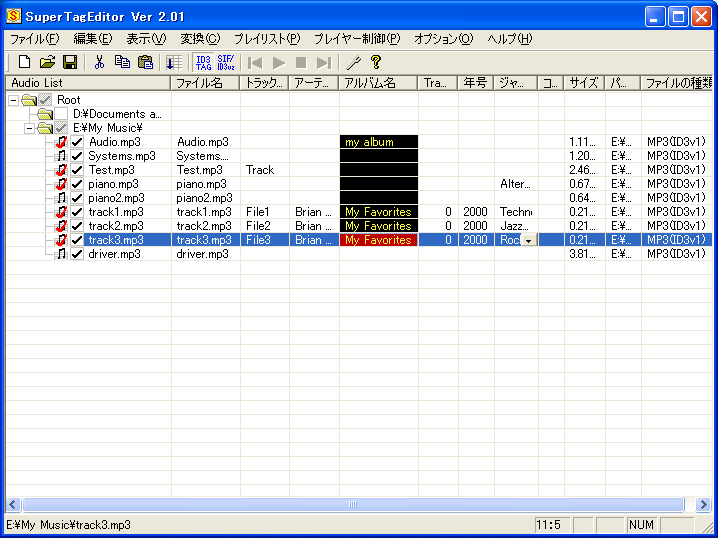This screenshot has width=718, height=538.
Task: Collapse the E:¥My Music tree node
Action: [x=29, y=128]
